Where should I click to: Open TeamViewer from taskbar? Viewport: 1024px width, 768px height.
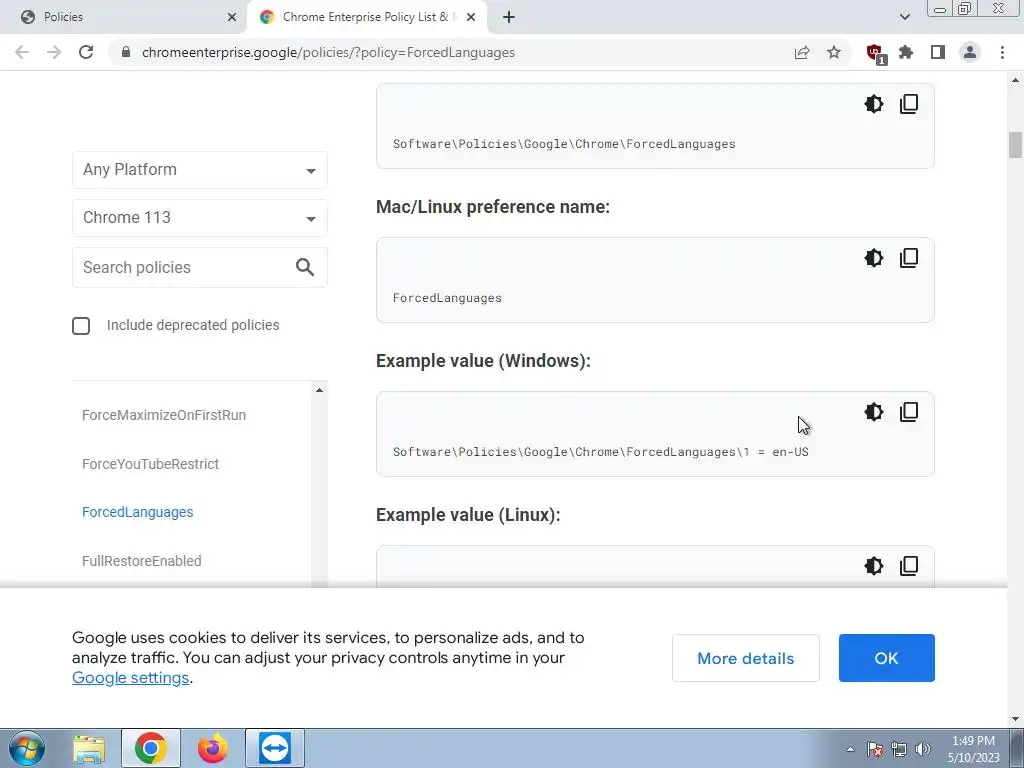click(x=275, y=748)
